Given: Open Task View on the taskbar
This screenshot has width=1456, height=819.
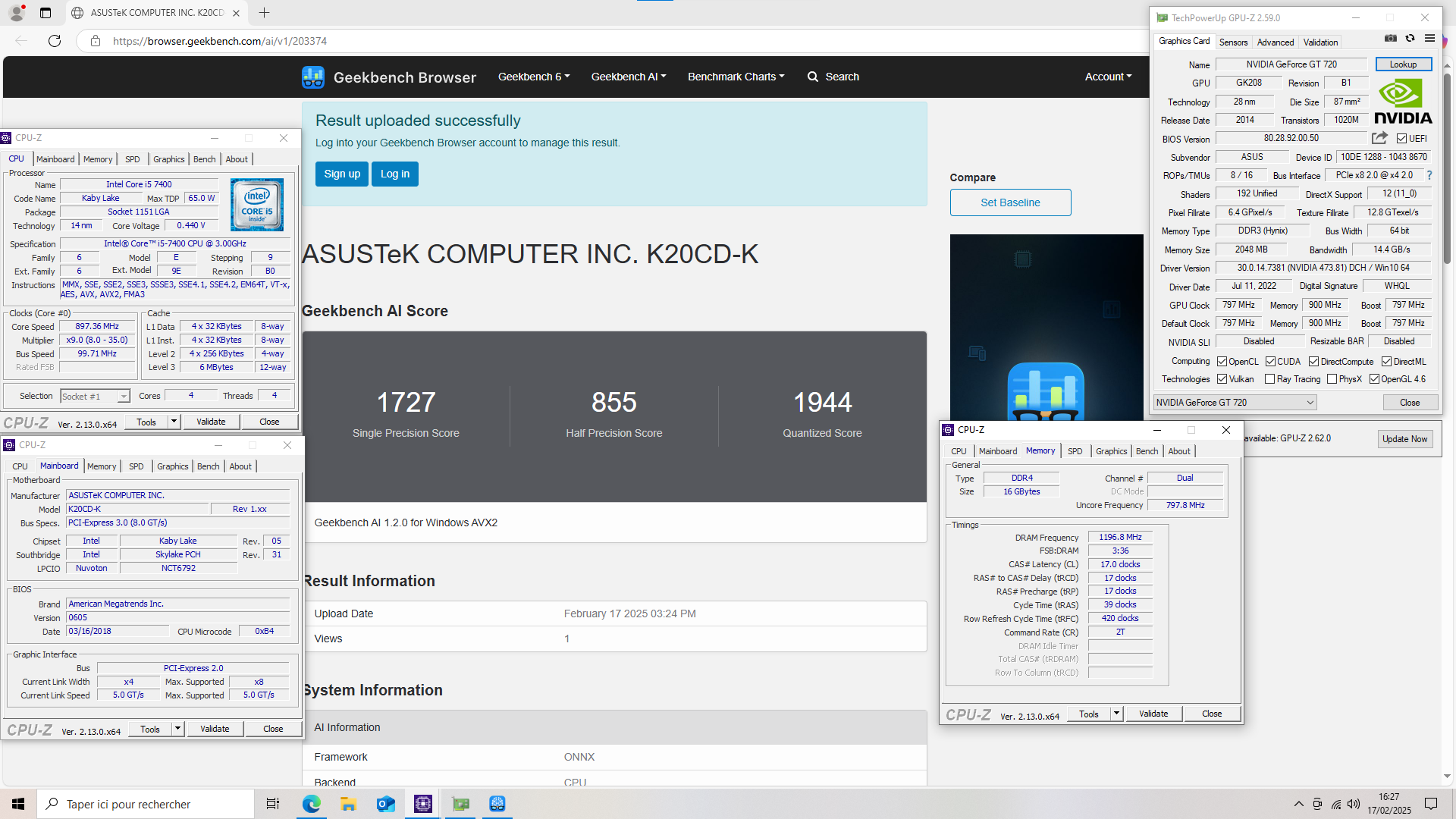Looking at the screenshot, I should click(273, 804).
